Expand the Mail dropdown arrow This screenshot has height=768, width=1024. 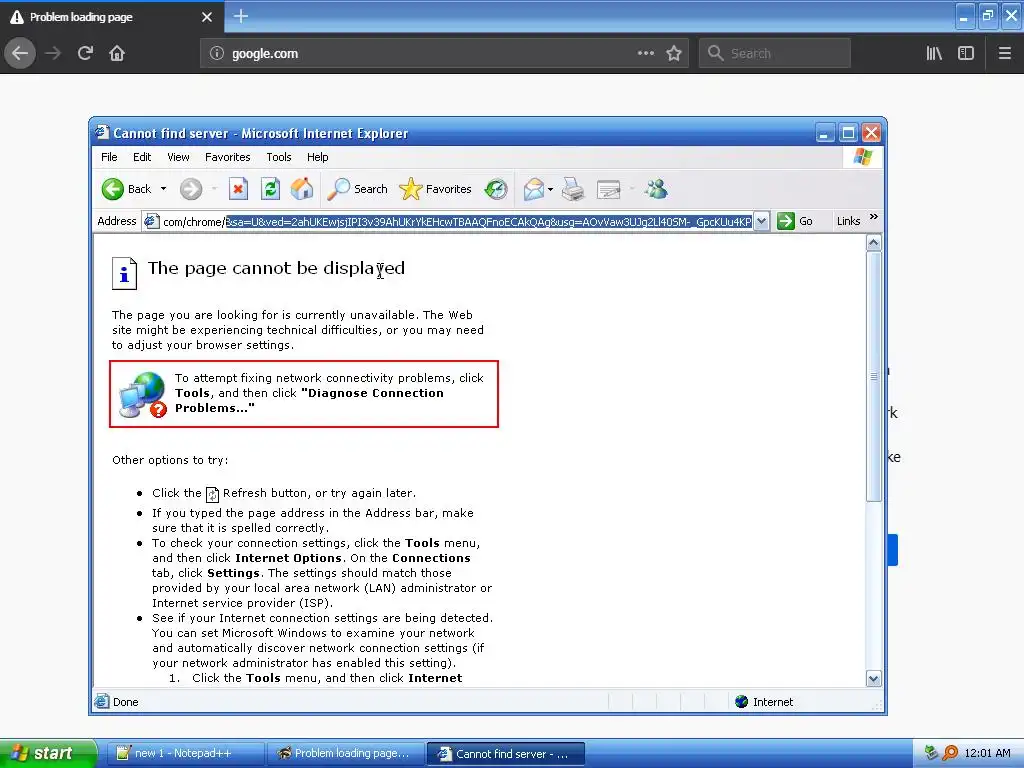pyautogui.click(x=551, y=189)
